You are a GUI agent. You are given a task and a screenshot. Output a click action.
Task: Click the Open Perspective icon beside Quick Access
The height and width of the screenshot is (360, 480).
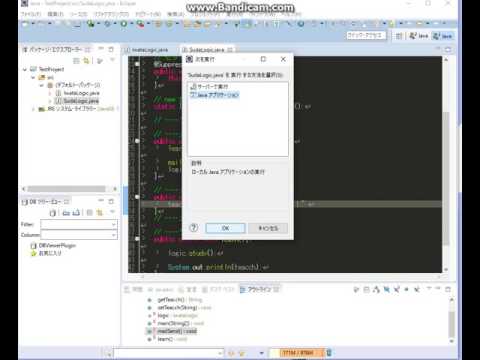[x=399, y=36]
